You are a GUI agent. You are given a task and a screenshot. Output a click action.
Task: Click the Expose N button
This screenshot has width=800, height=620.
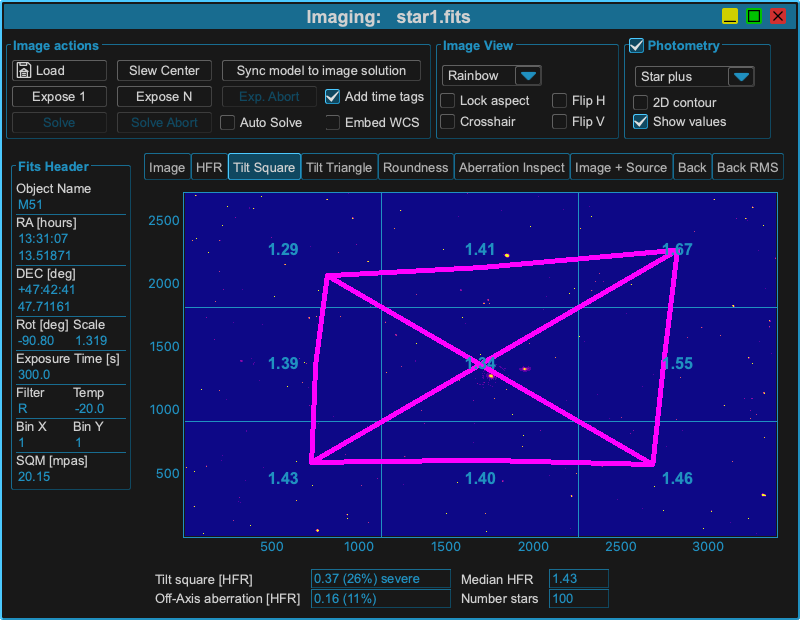coord(164,96)
